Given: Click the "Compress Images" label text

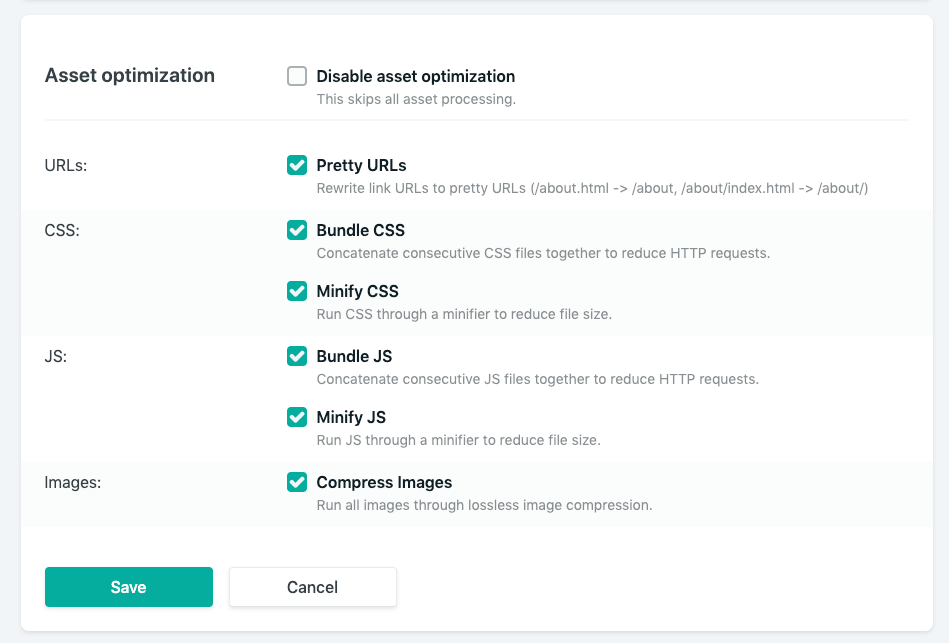Looking at the screenshot, I should (384, 482).
